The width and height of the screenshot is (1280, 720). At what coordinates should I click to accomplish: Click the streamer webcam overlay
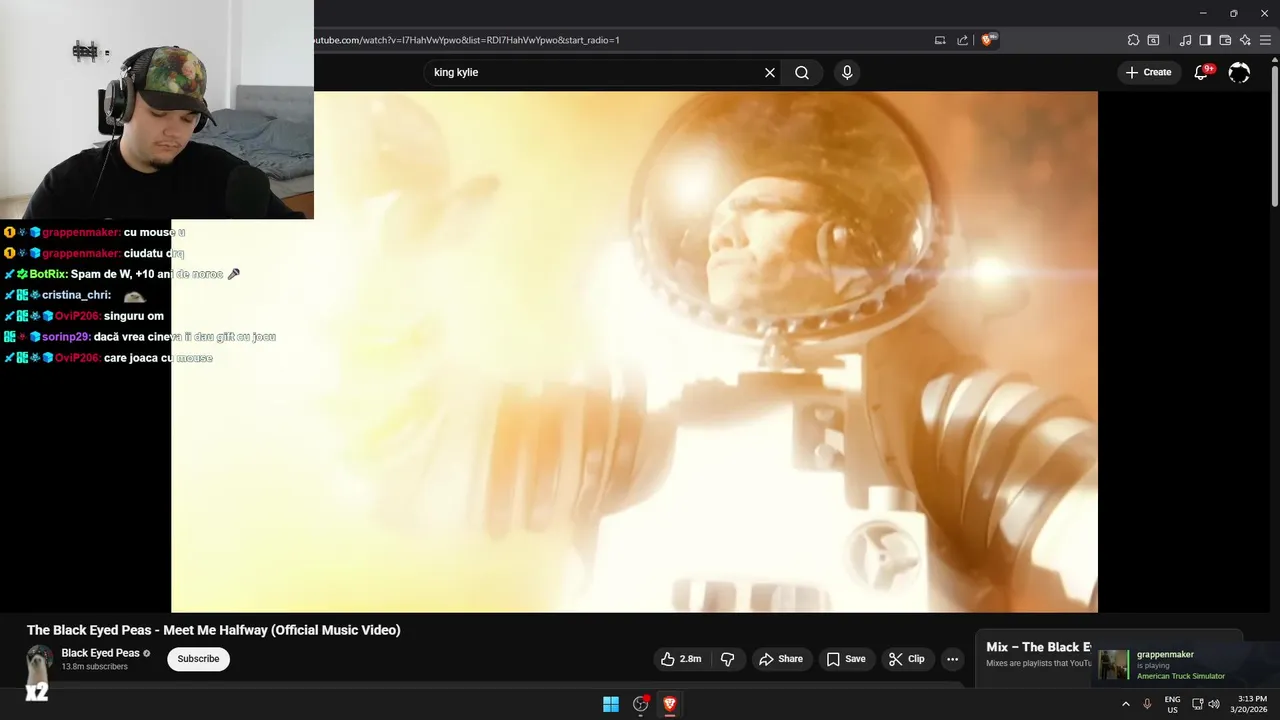[157, 109]
